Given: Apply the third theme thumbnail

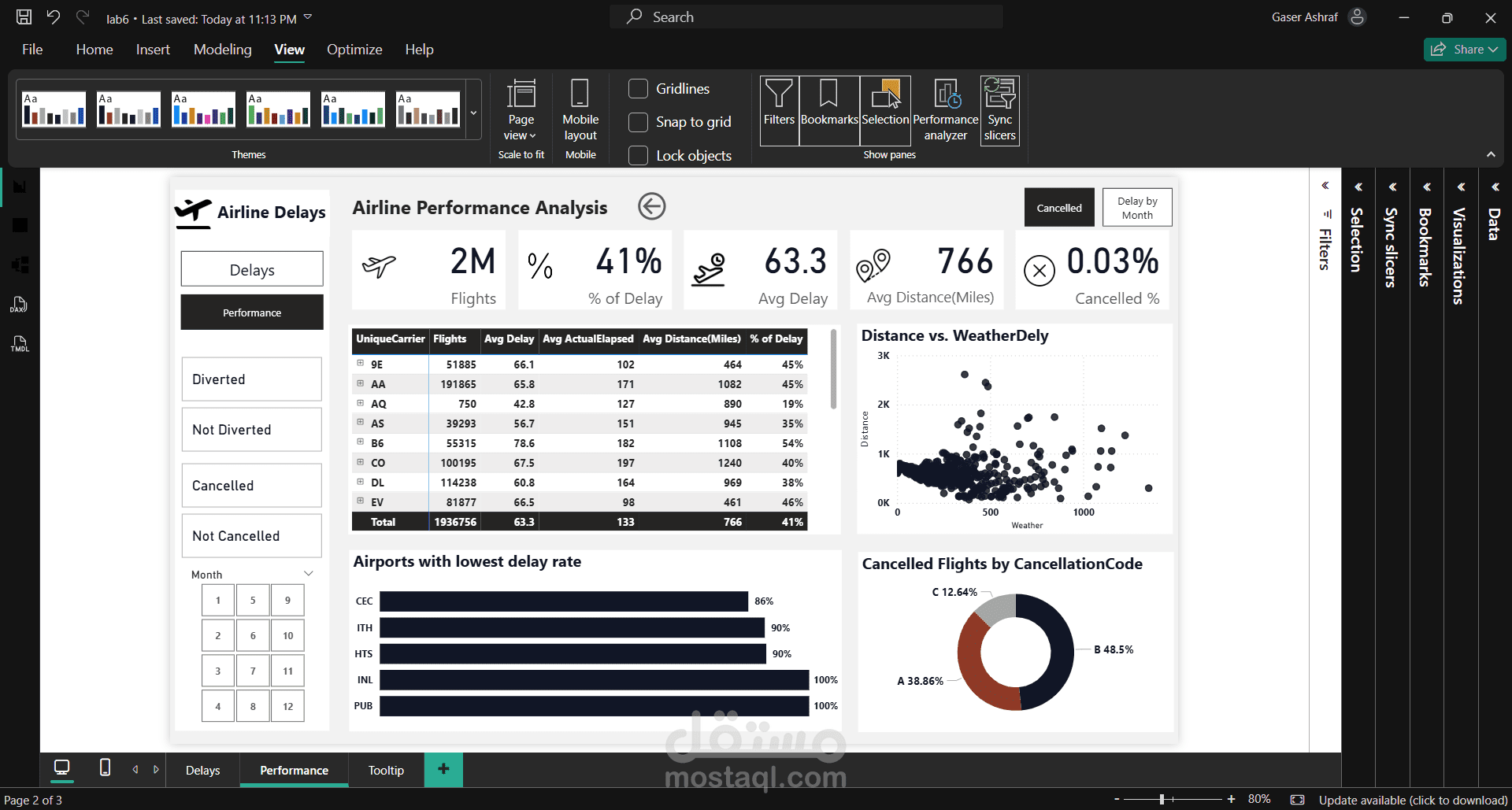Looking at the screenshot, I should [204, 109].
